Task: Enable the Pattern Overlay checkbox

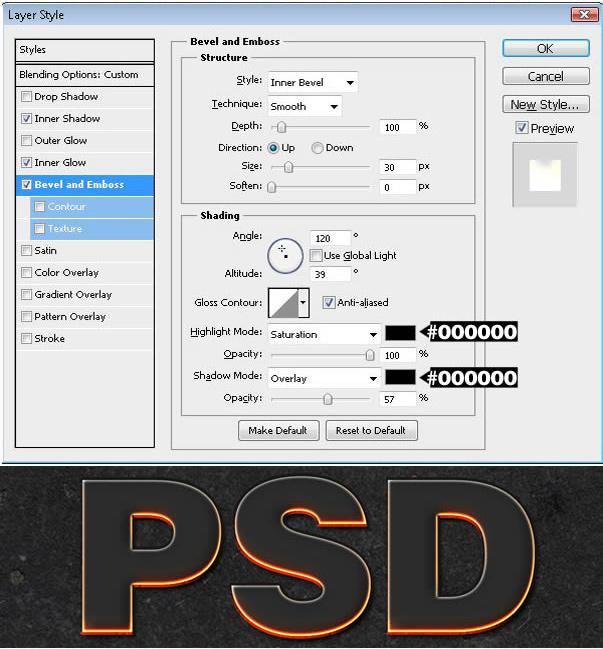Action: point(26,317)
